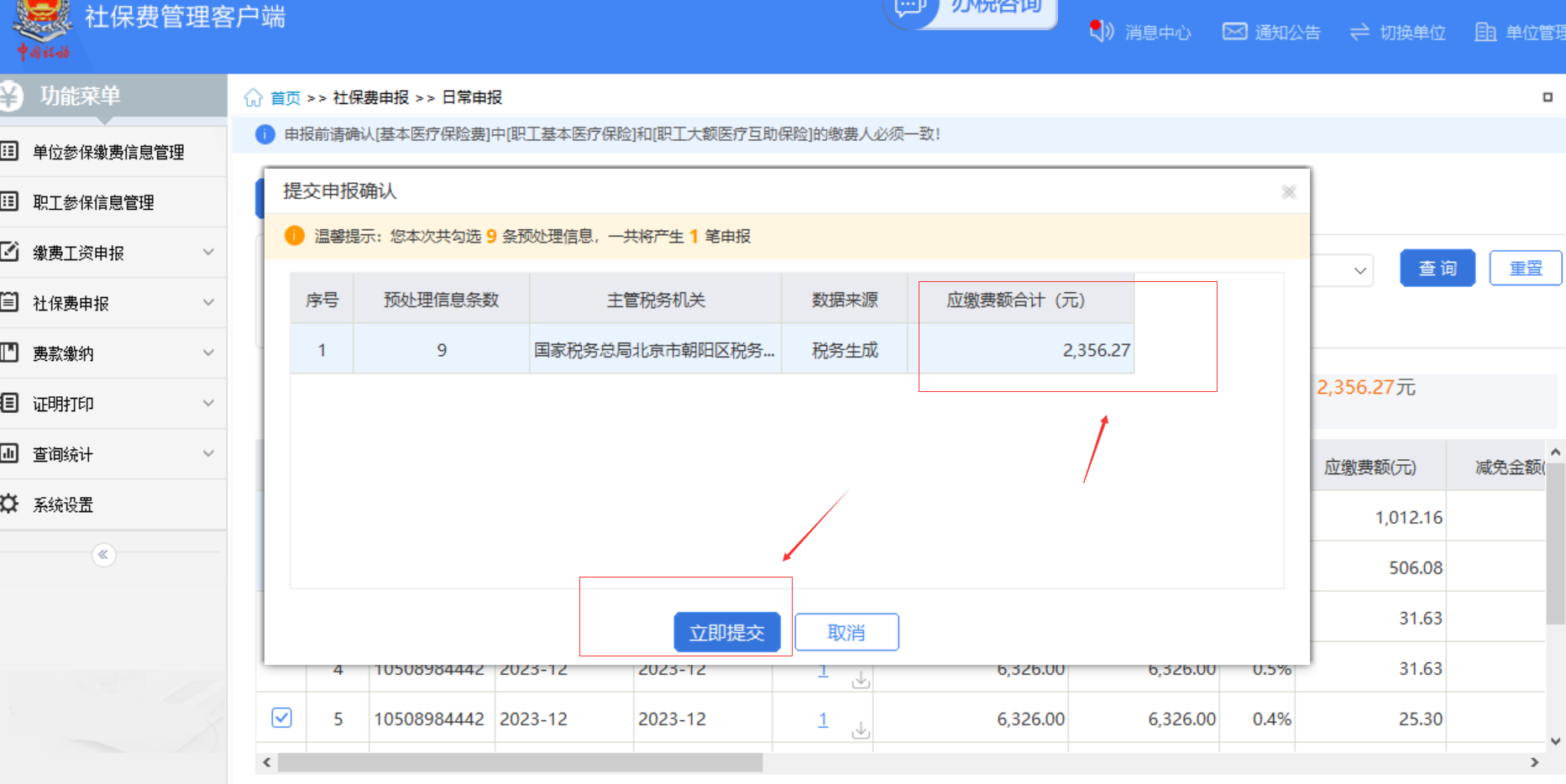Open the dropdown beside 查询 button

pyautogui.click(x=1359, y=270)
